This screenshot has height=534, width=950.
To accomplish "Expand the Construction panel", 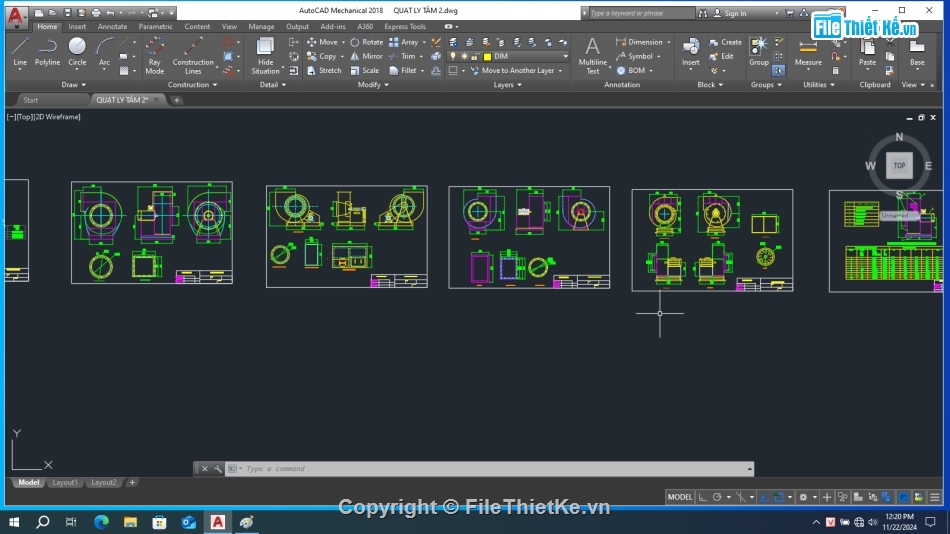I will (192, 85).
